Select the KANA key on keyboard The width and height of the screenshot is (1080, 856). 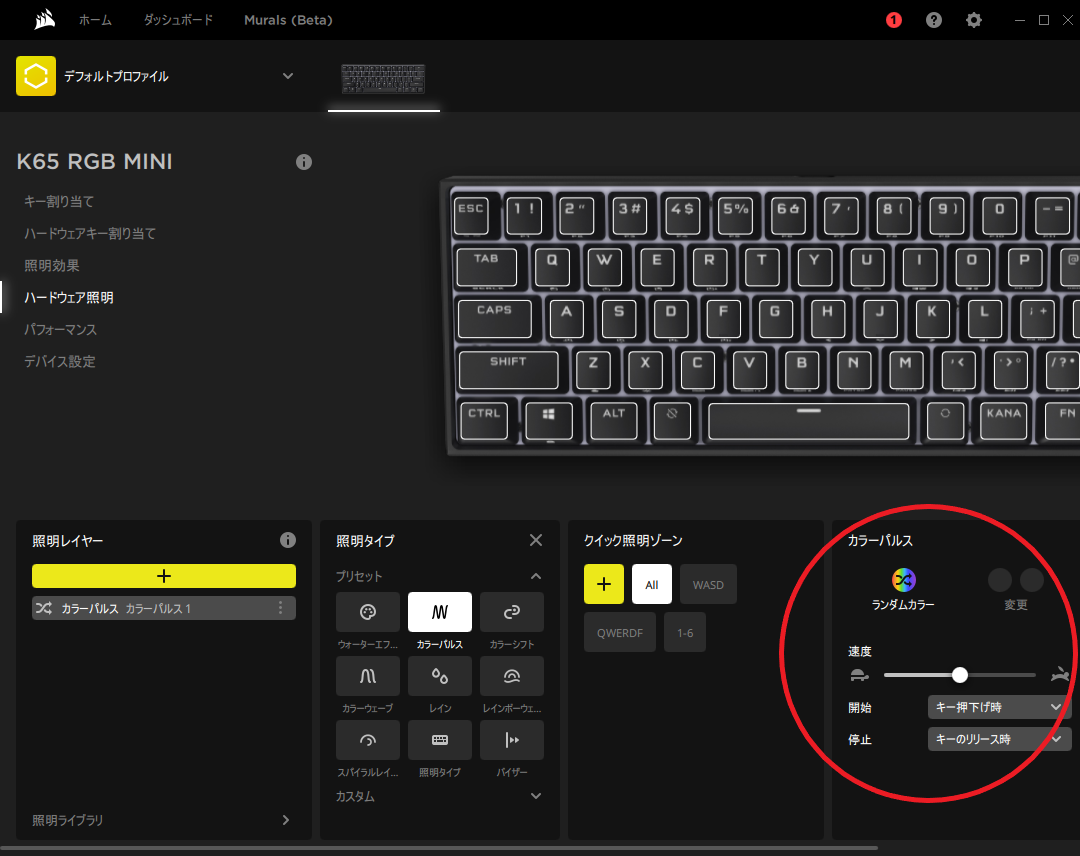point(1003,420)
